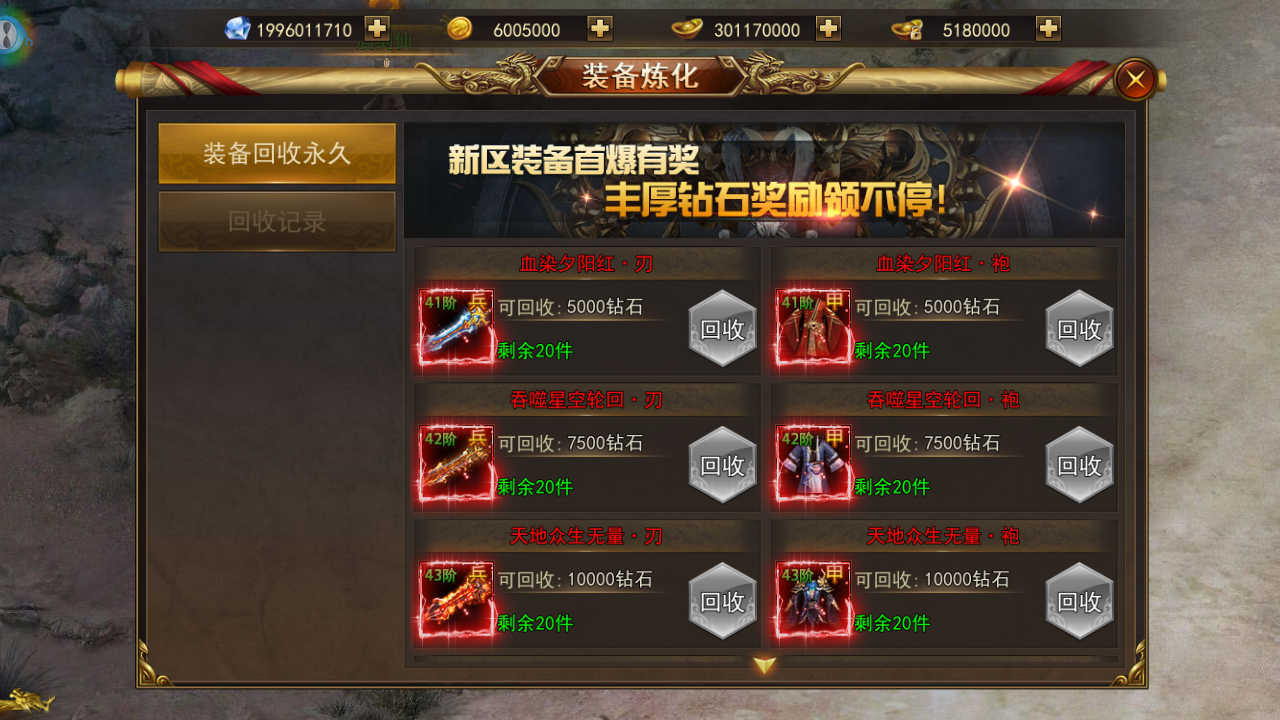Select the 天地众生无量·袍 armor icon
Viewport: 1280px width, 720px height.
(813, 599)
